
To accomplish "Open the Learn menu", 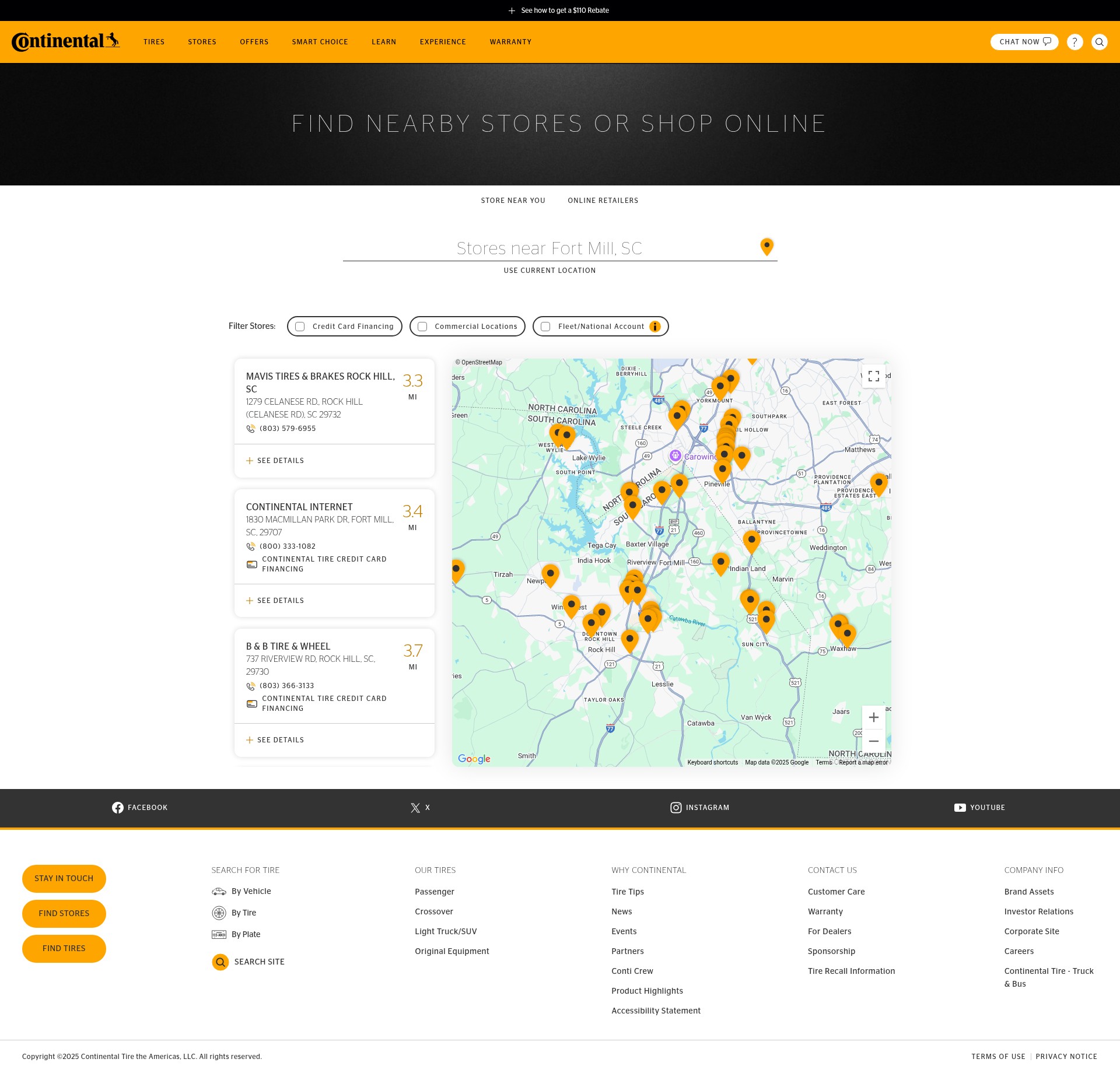I will click(x=384, y=42).
